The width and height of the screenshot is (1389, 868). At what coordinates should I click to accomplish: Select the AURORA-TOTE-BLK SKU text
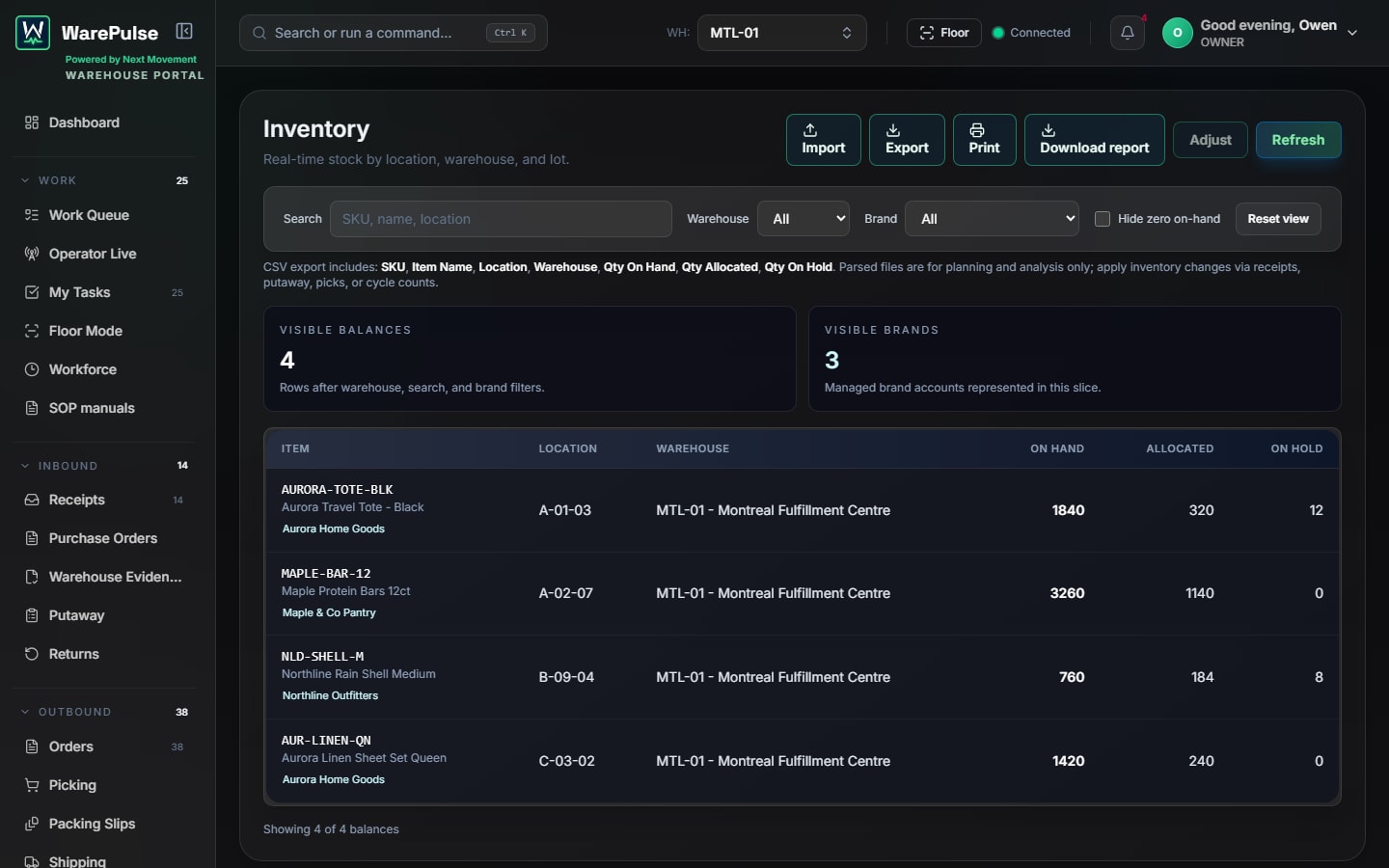pos(338,490)
